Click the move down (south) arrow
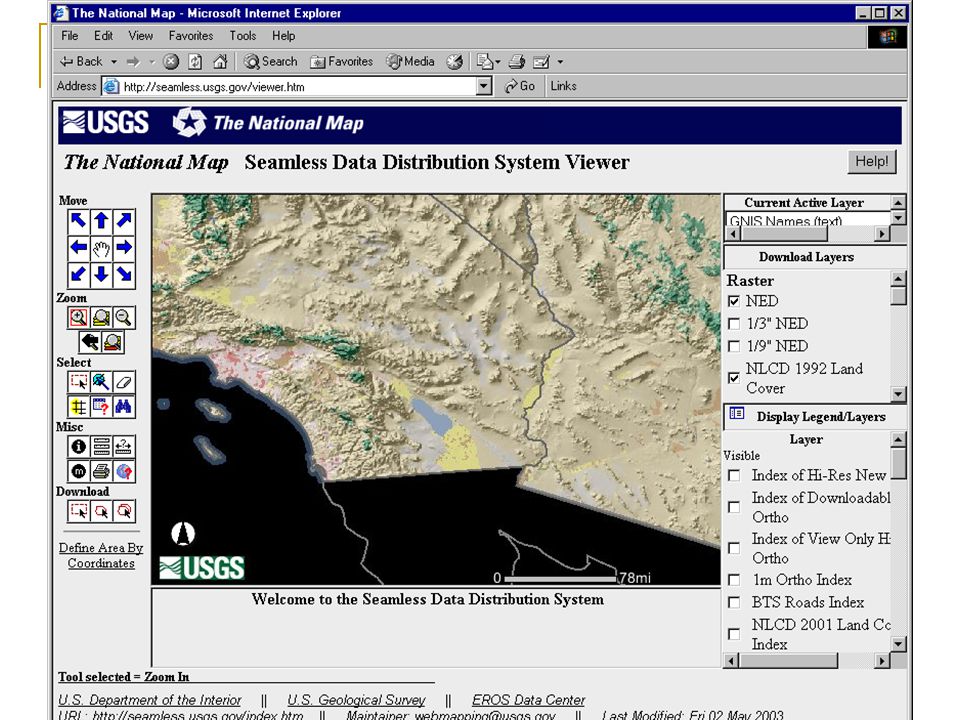The image size is (960, 720). coord(102,274)
